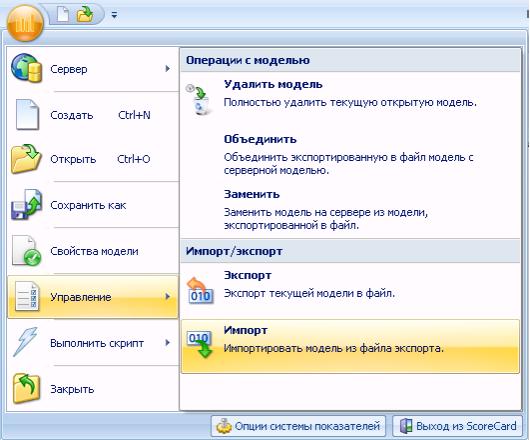Screen dimensions: 530x440
Task: Click the Свойства модели checkmark page icon
Action: [26, 250]
